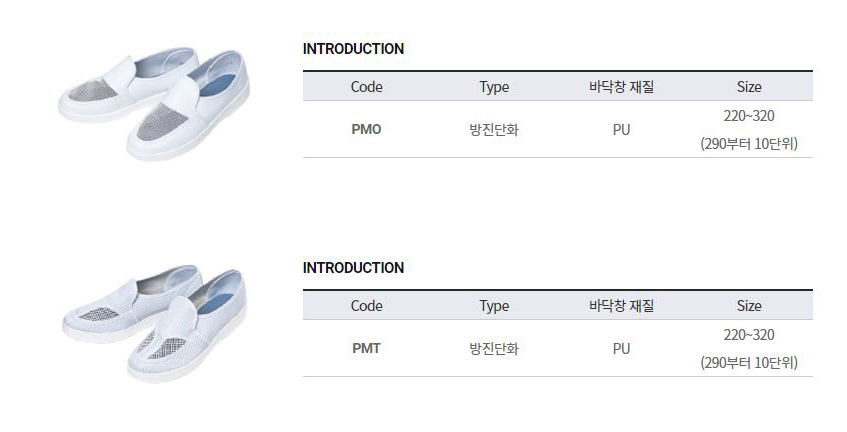
Task: Click the 방진단화 type cell in the PMO row
Action: point(494,130)
